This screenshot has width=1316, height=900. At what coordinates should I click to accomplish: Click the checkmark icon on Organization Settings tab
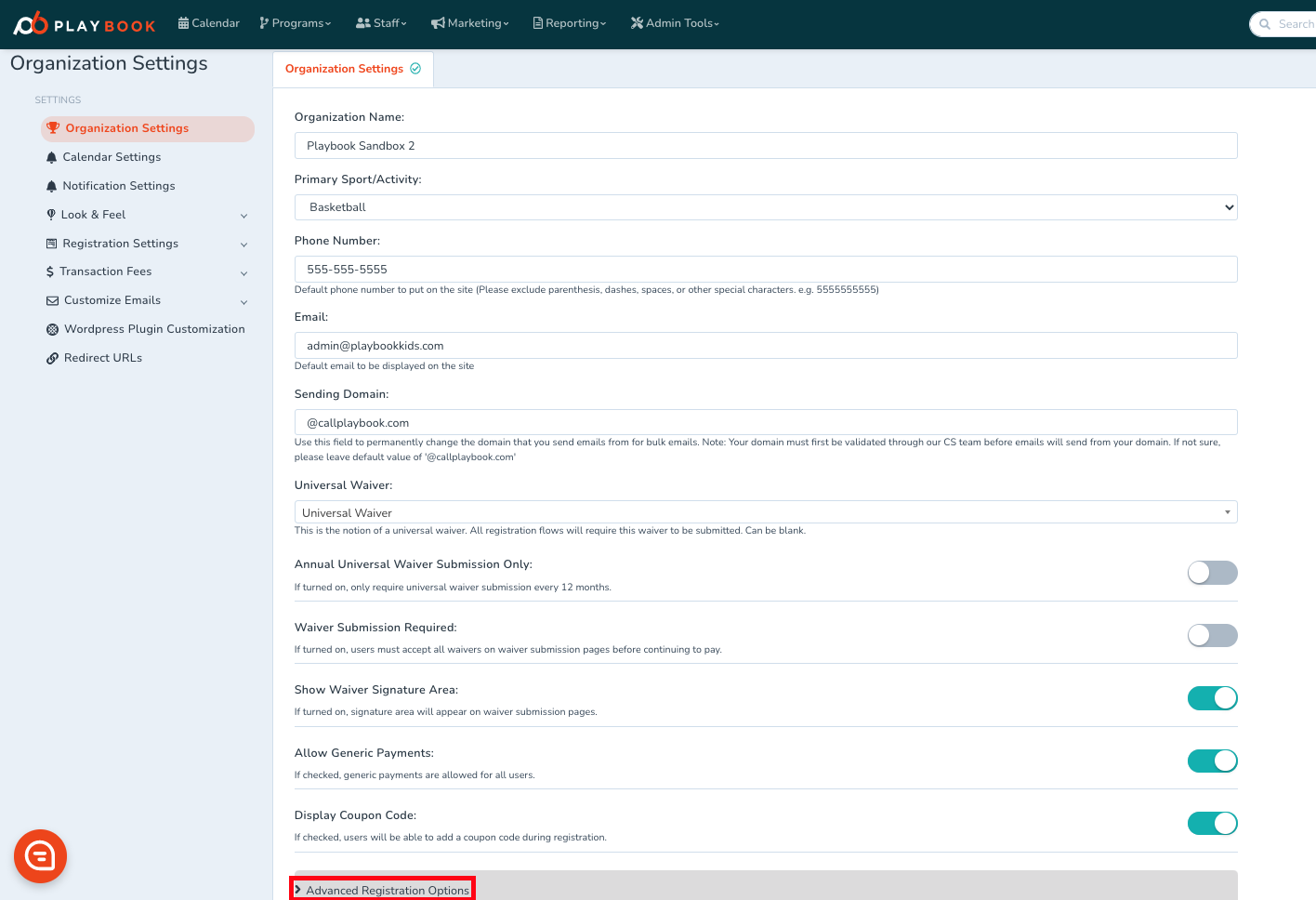pos(415,69)
